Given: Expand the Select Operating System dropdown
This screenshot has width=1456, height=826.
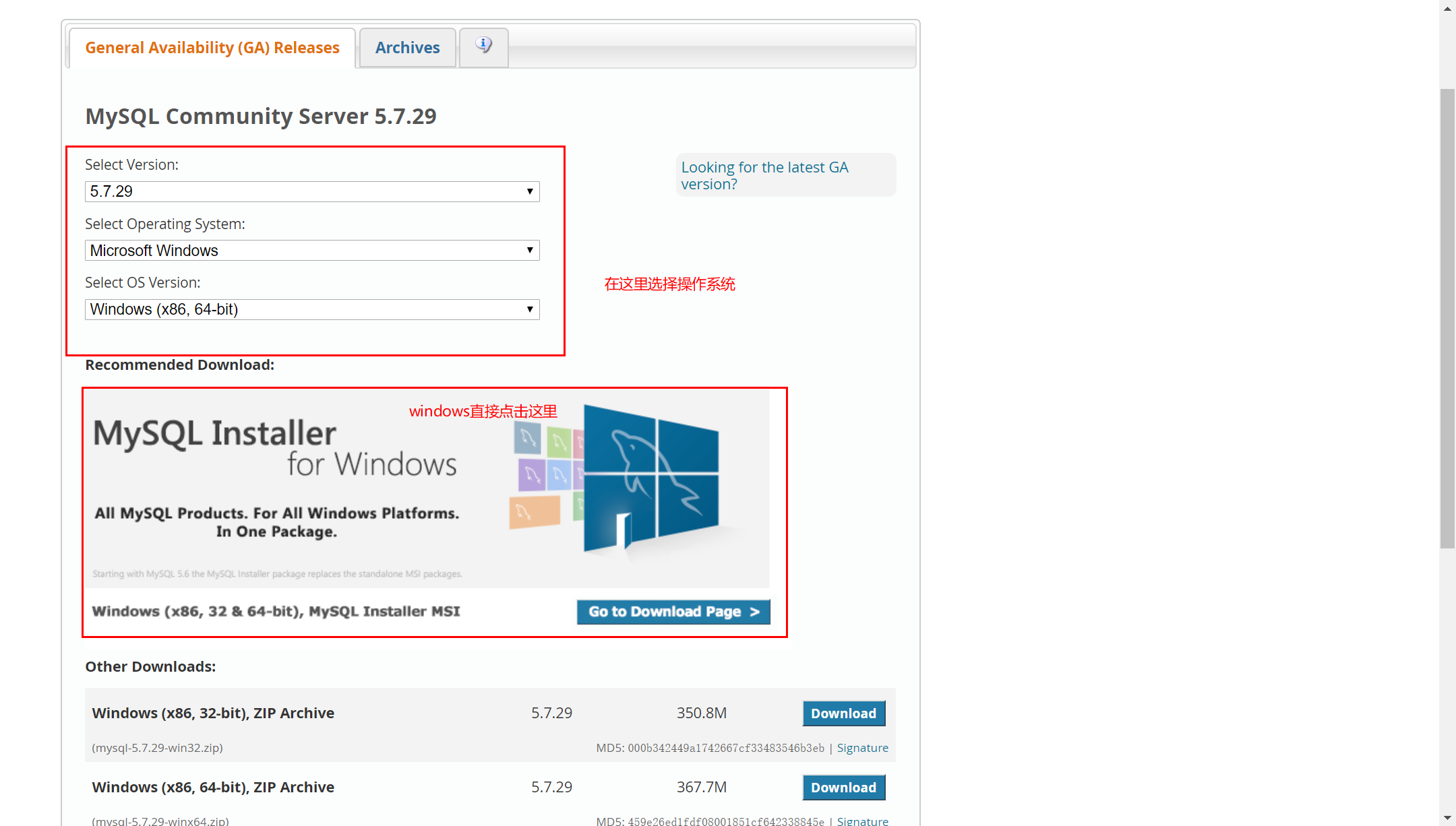Looking at the screenshot, I should 312,251.
